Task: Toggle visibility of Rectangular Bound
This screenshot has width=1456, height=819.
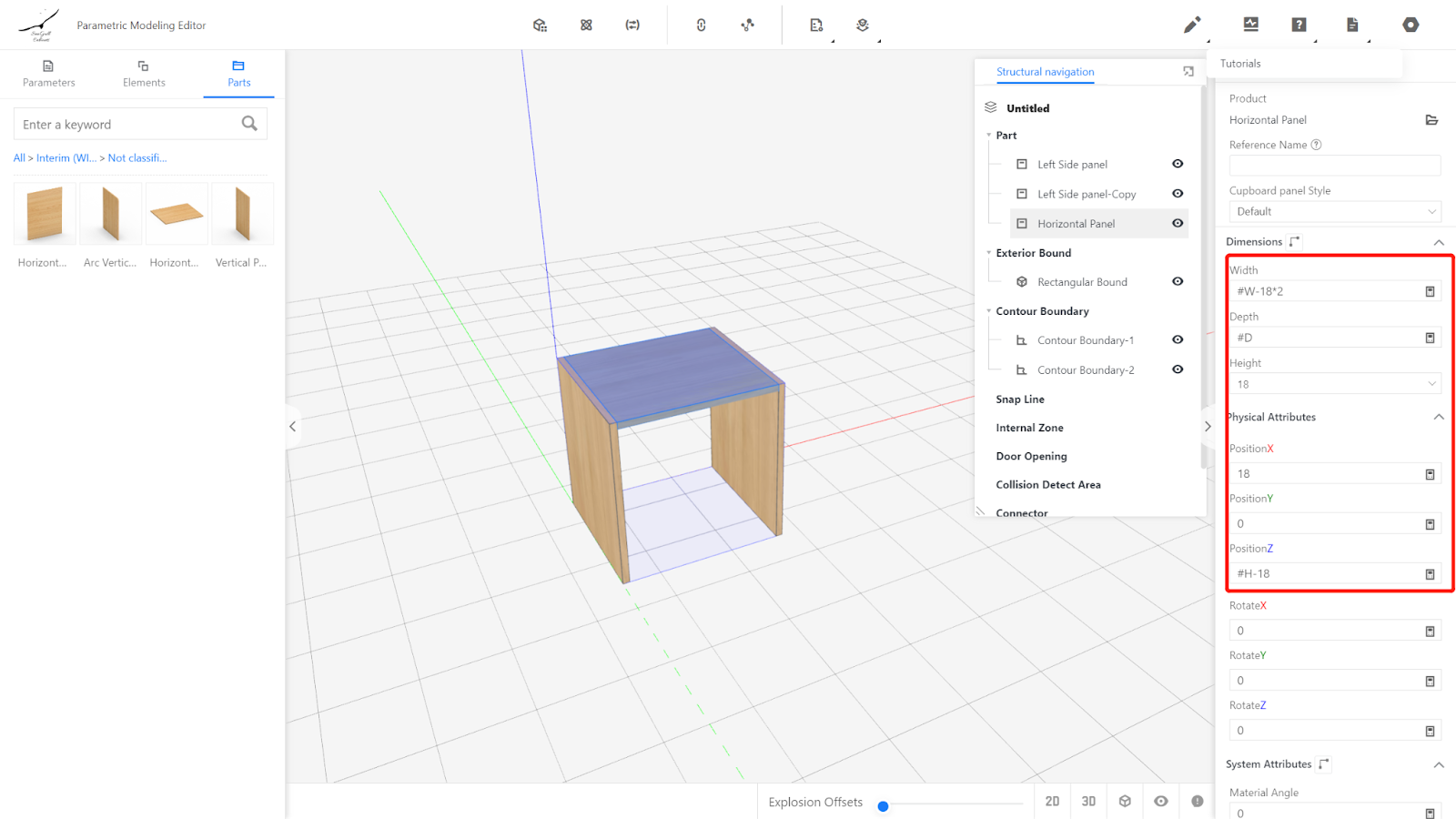Action: click(x=1178, y=281)
